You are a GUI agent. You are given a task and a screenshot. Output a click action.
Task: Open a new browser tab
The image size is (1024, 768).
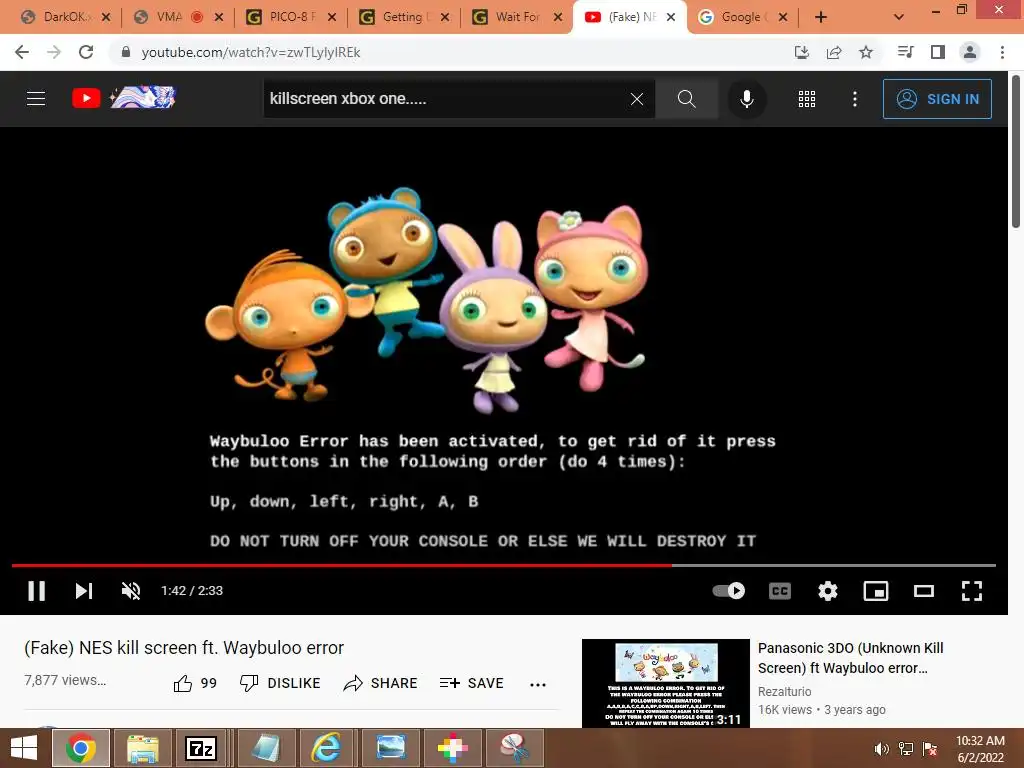click(x=821, y=18)
